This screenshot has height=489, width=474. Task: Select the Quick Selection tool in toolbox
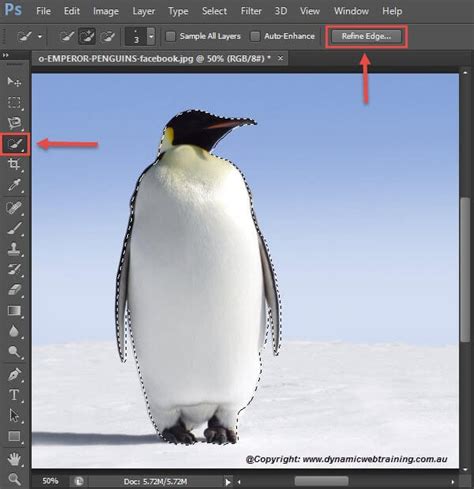coord(15,144)
